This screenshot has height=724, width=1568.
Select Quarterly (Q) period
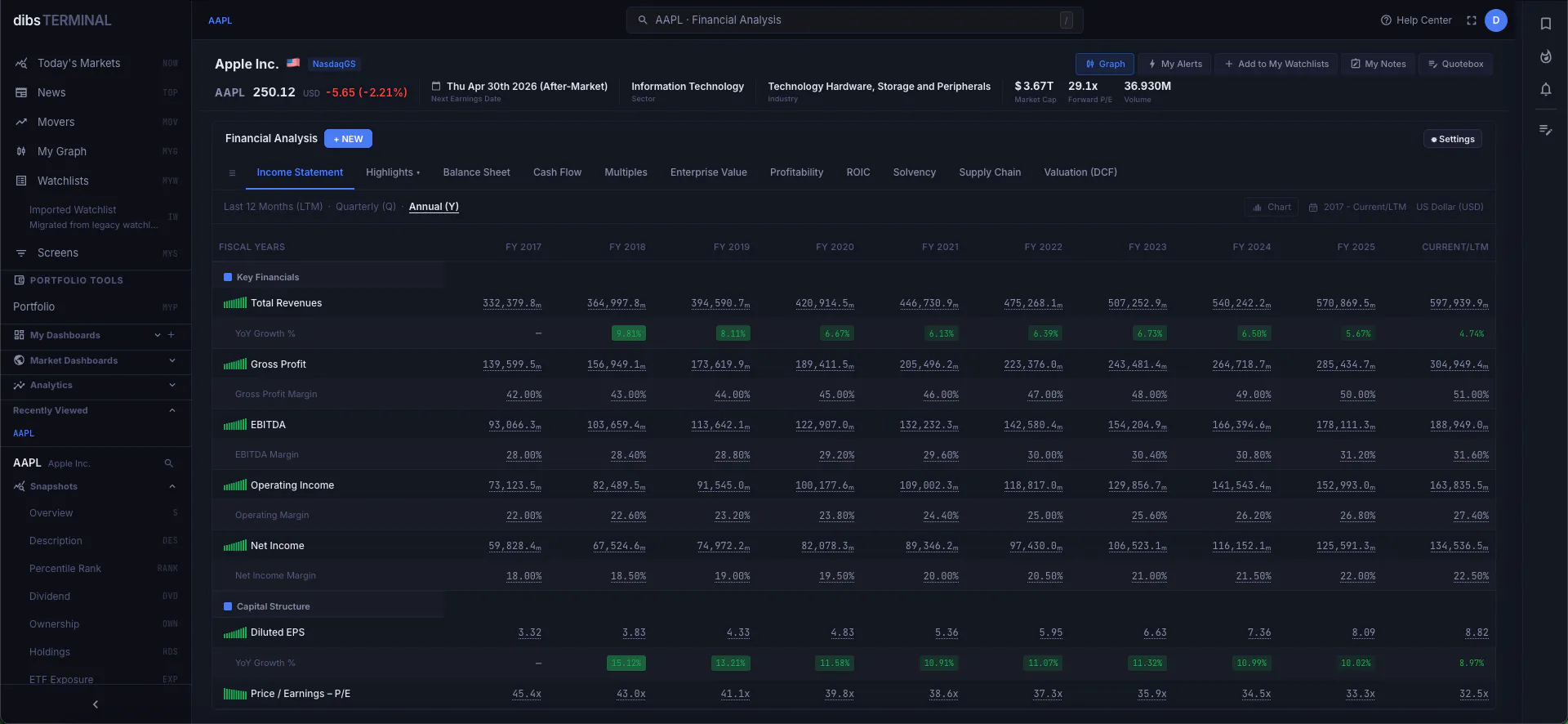[x=365, y=207]
